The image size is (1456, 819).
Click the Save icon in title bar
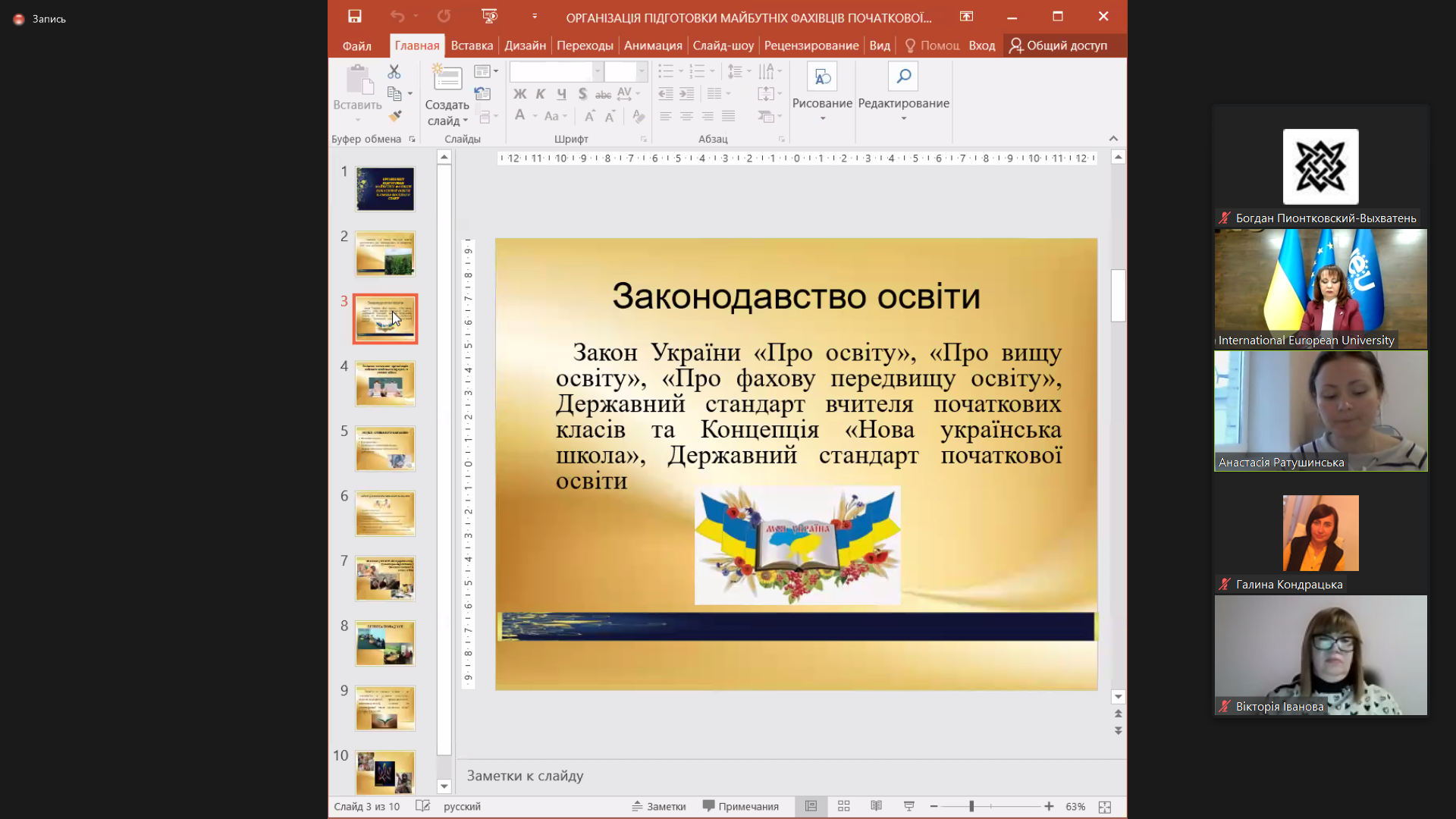(x=354, y=16)
